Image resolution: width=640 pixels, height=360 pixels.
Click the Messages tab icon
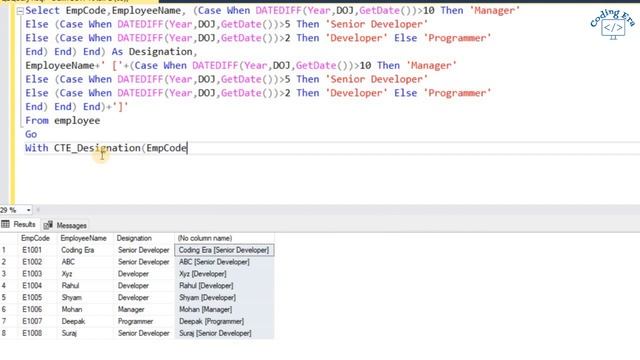pyautogui.click(x=48, y=225)
